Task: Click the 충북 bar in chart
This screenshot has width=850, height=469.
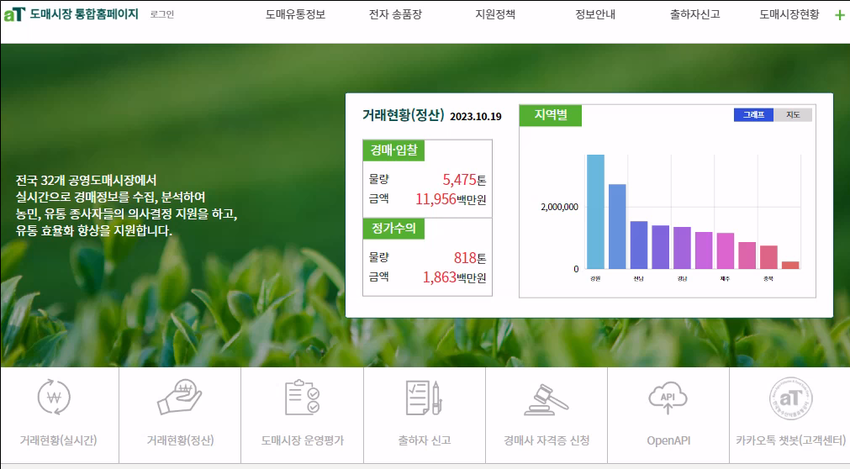Action: tap(769, 257)
